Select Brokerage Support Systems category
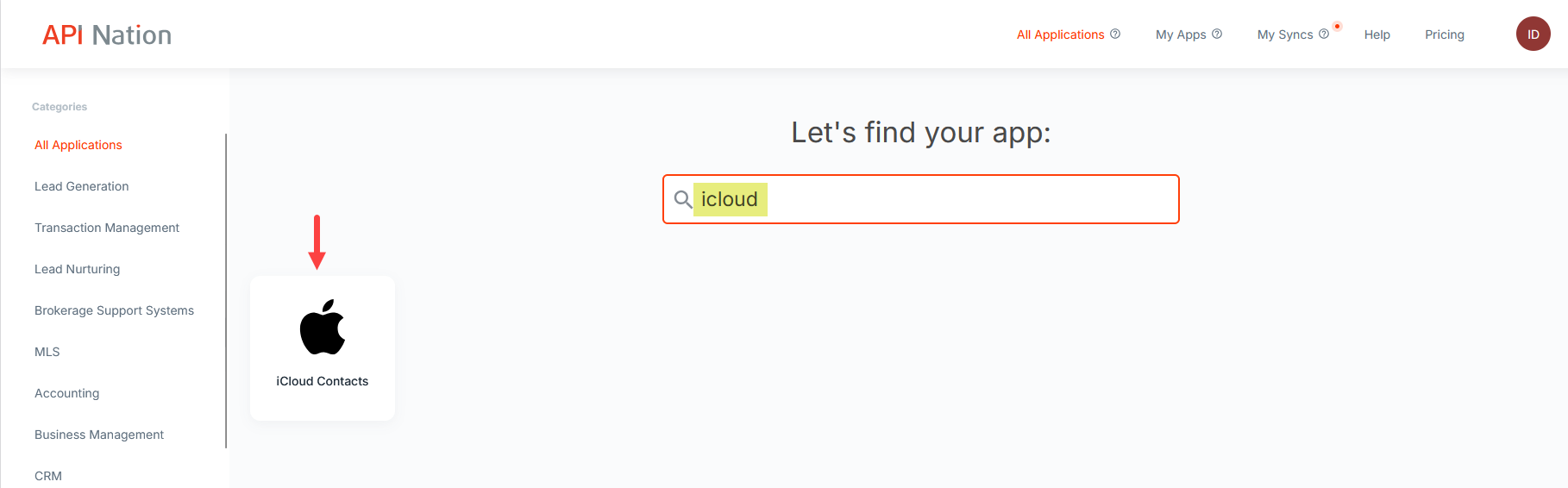The width and height of the screenshot is (1568, 488). click(114, 310)
